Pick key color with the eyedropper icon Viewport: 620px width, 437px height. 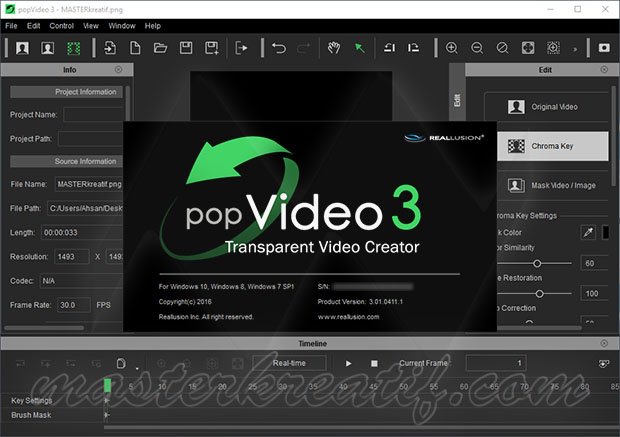(588, 232)
